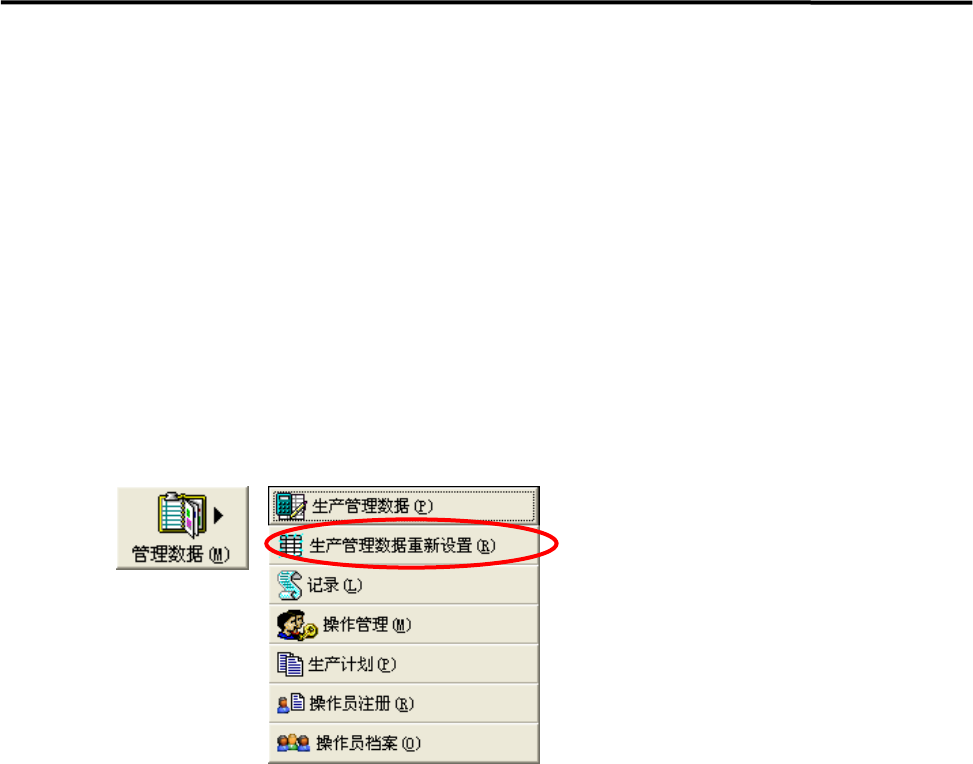Click the paper scroll icon beside 记录

click(289, 585)
